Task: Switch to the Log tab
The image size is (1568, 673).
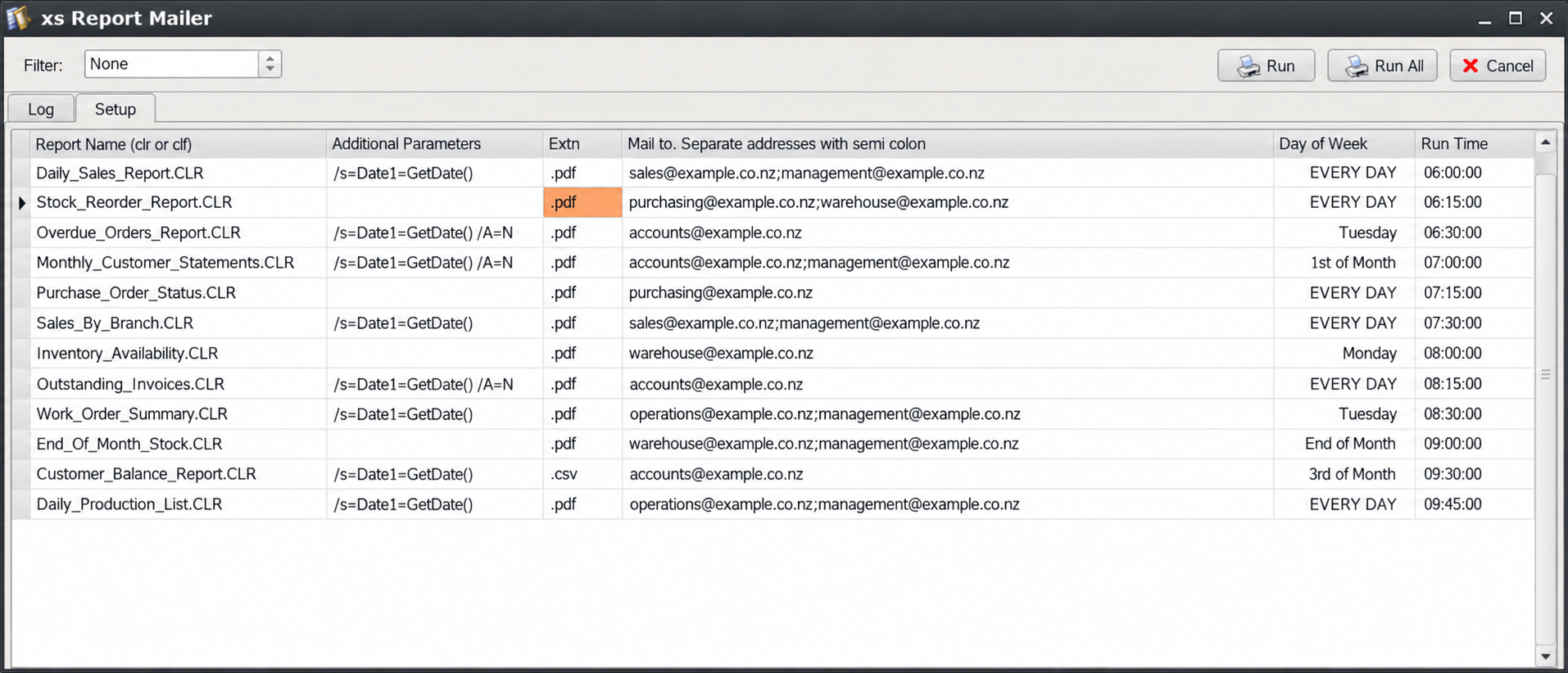Action: (x=41, y=109)
